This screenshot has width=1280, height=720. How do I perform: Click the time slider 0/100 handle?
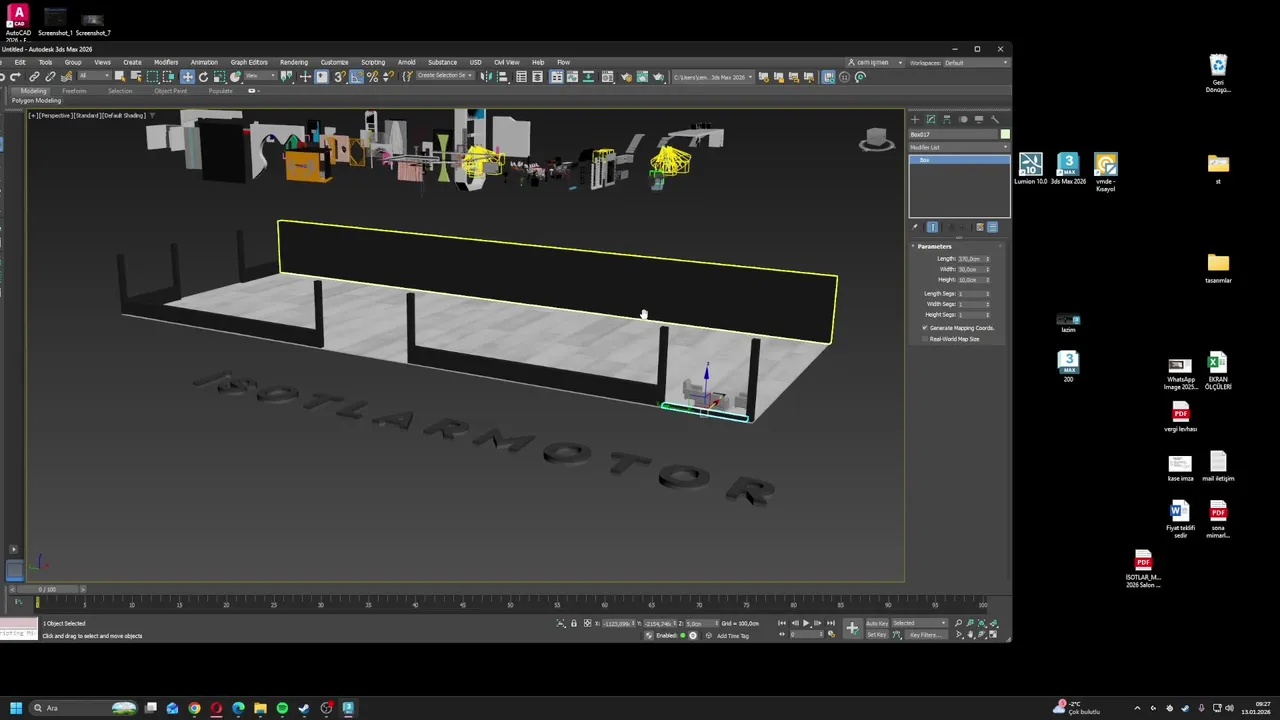[x=47, y=589]
